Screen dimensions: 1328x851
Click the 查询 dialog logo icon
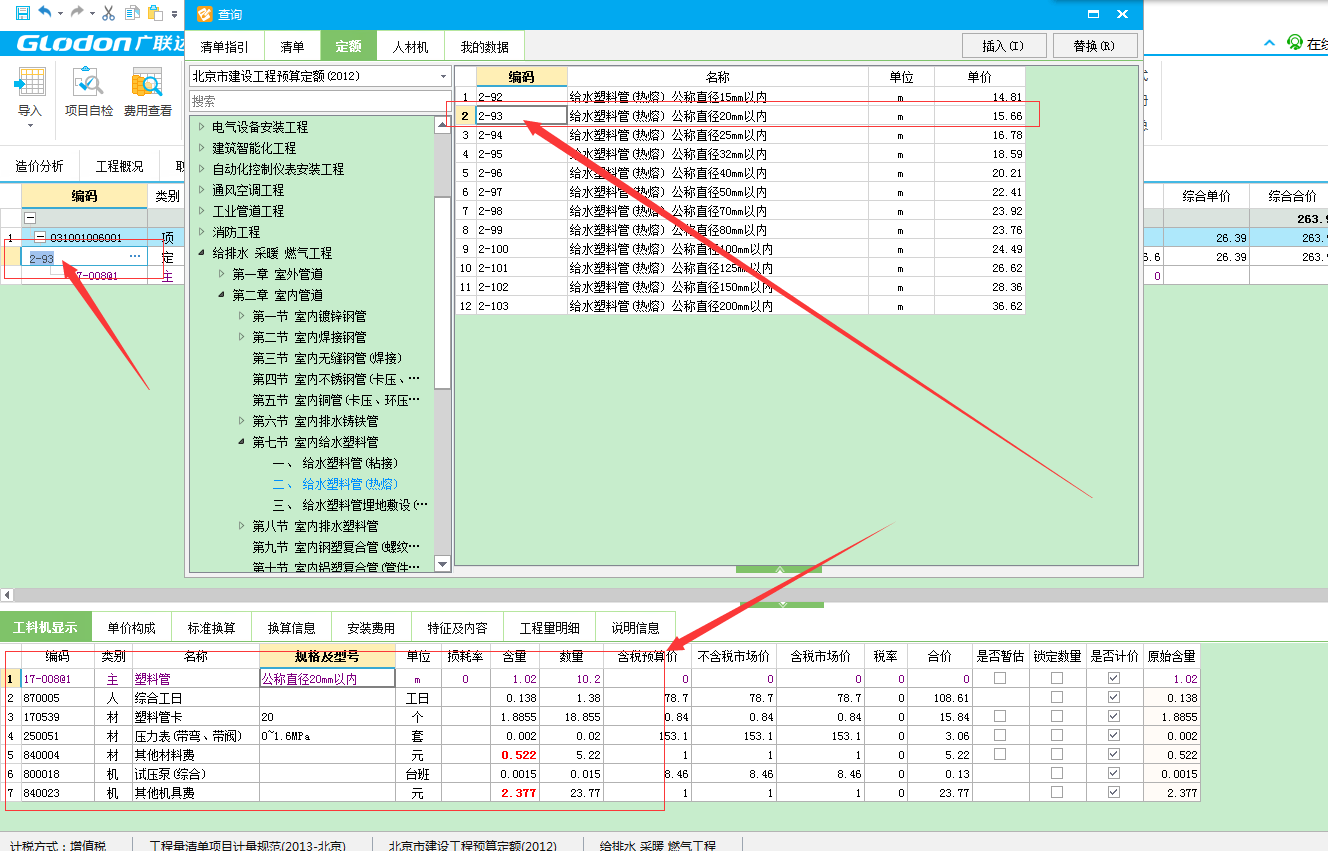pyautogui.click(x=205, y=14)
